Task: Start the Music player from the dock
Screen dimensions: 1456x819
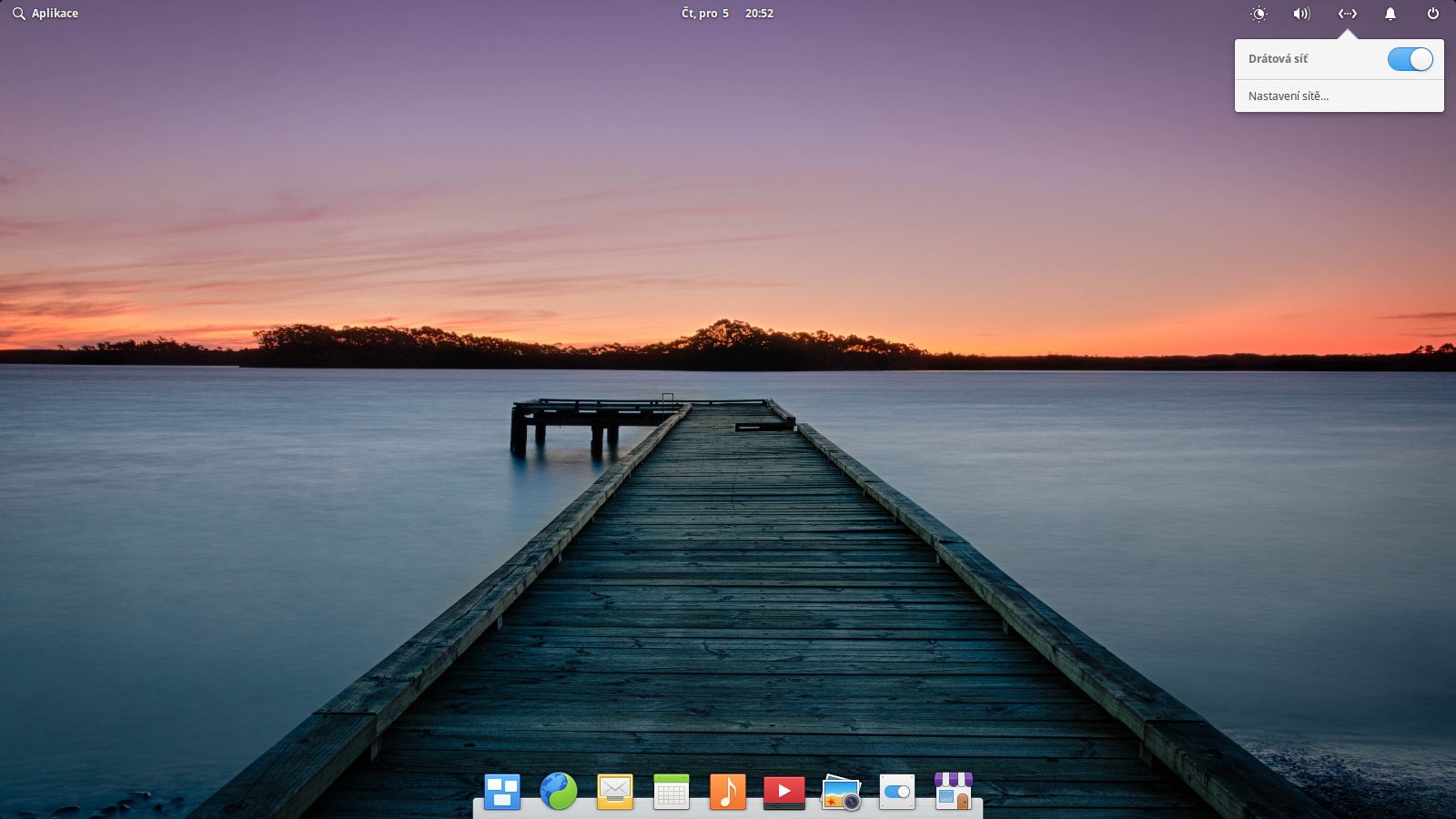Action: 727,791
